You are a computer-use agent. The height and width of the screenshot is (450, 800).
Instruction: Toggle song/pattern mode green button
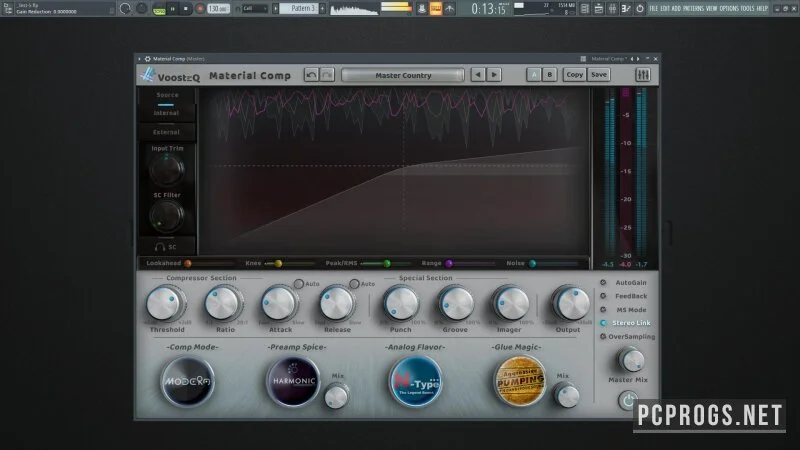point(159,9)
